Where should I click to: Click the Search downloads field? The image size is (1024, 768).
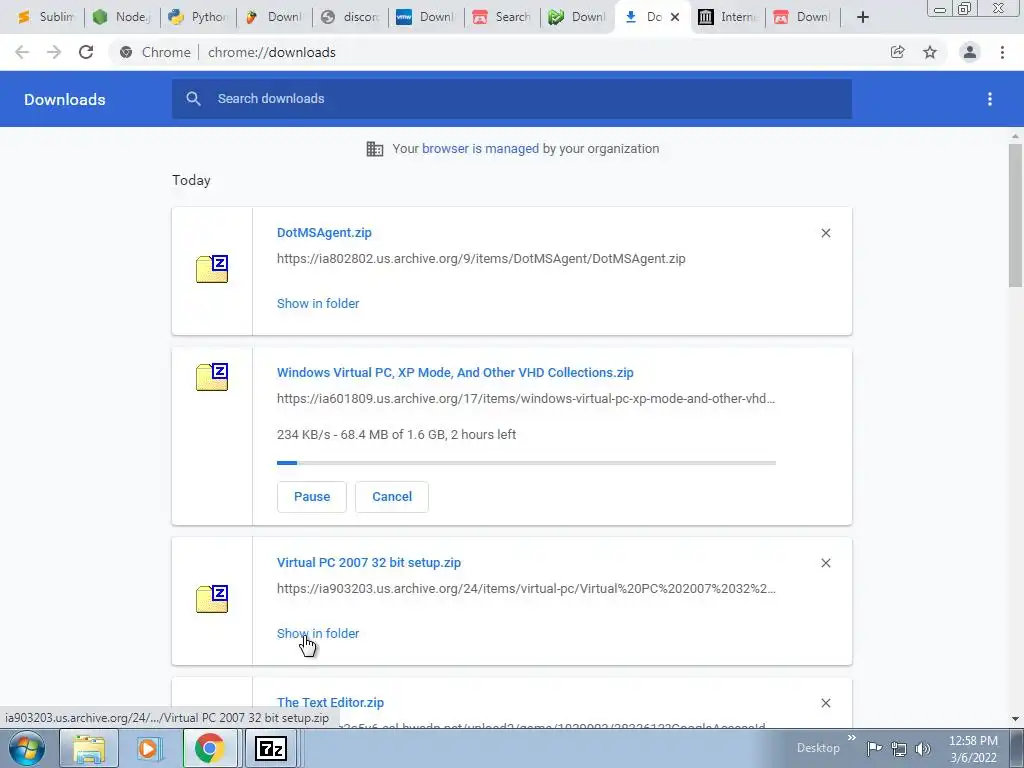(x=512, y=99)
